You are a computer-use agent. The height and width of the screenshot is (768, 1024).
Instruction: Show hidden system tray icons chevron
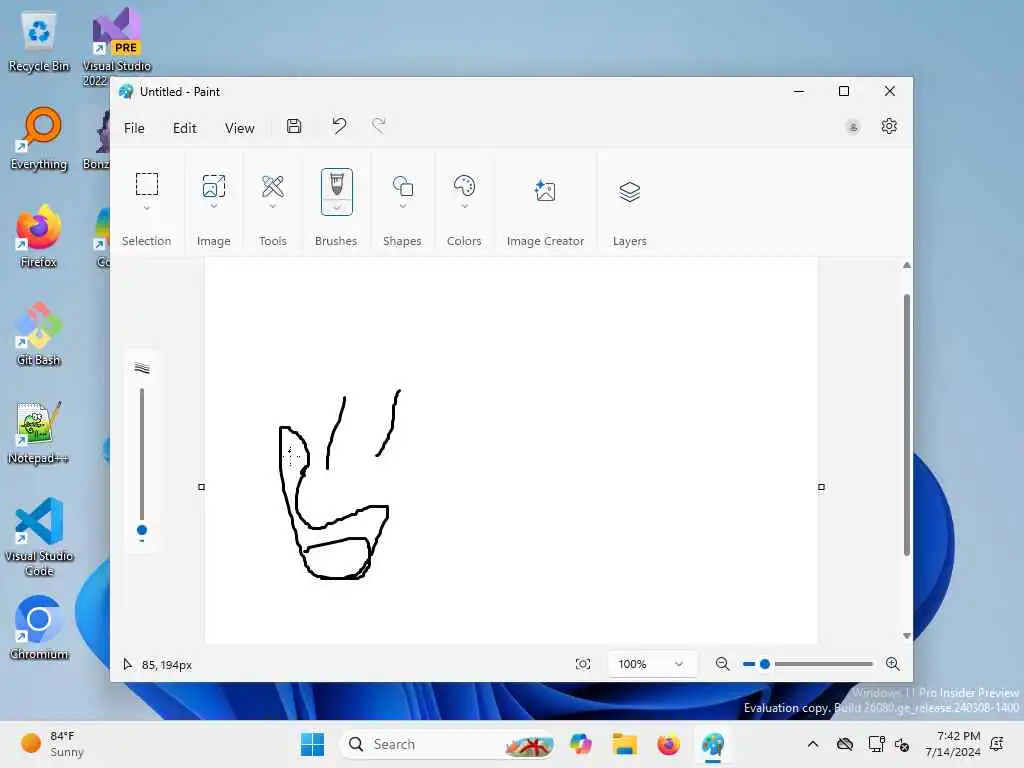(x=812, y=744)
